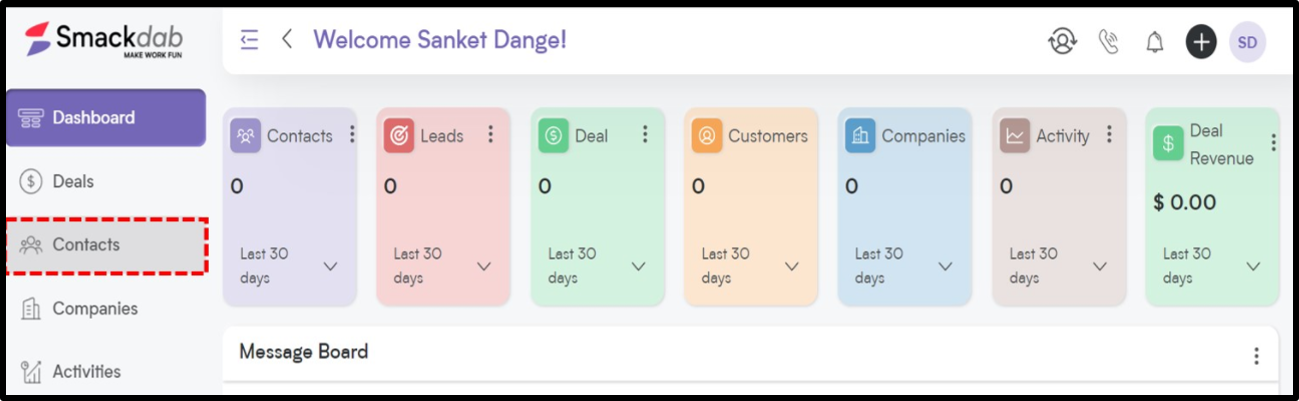
Task: Click the Leads card target icon
Action: [x=399, y=136]
